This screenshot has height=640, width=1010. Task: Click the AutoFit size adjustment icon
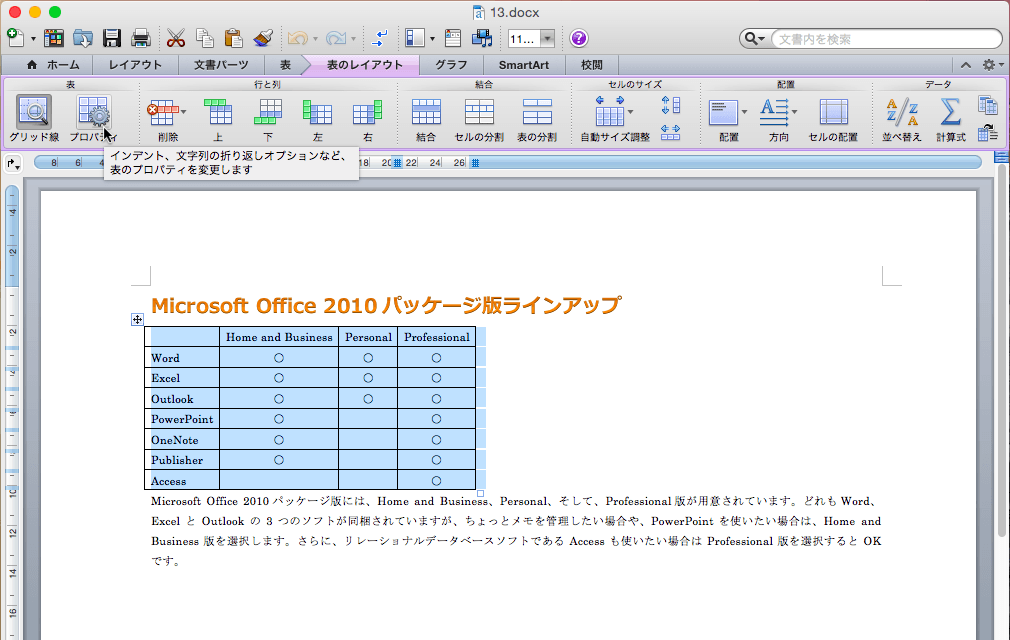(x=609, y=111)
